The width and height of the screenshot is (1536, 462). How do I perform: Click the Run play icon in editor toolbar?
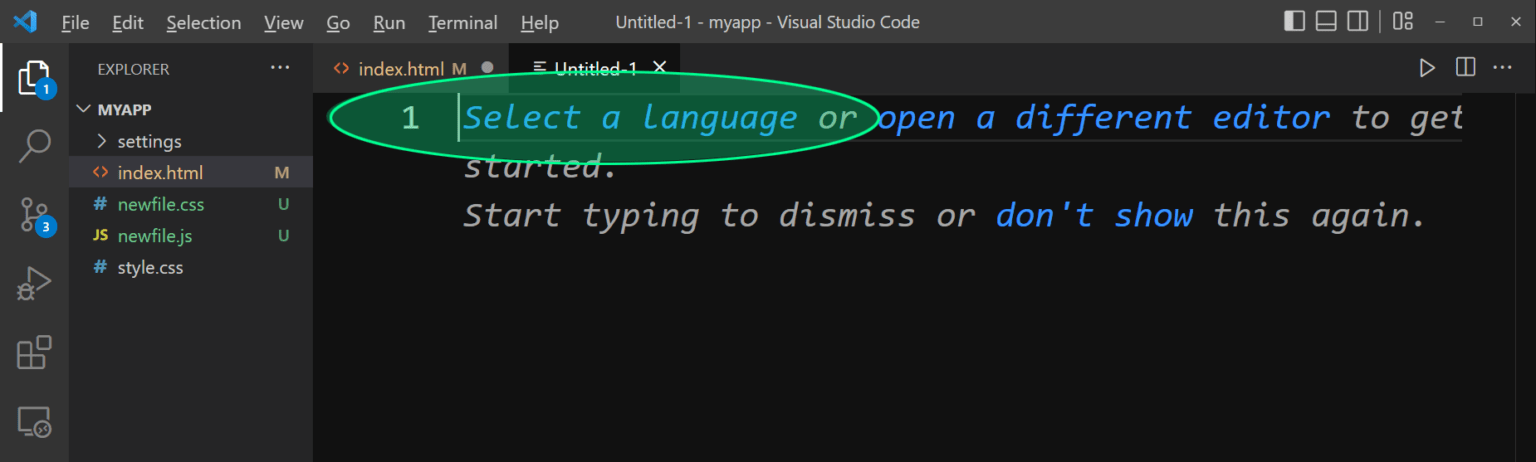click(1427, 68)
